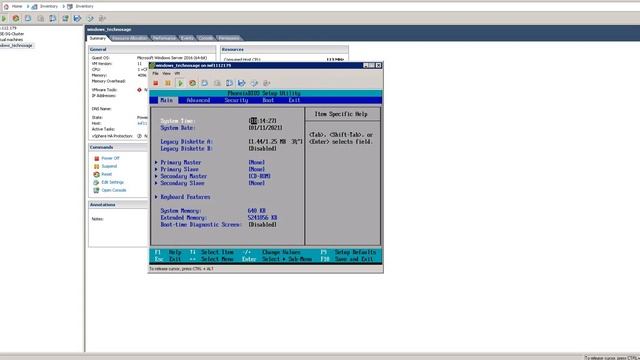Image resolution: width=640 pixels, height=360 pixels.
Task: Switch to Permissions tab
Action: coord(229,38)
